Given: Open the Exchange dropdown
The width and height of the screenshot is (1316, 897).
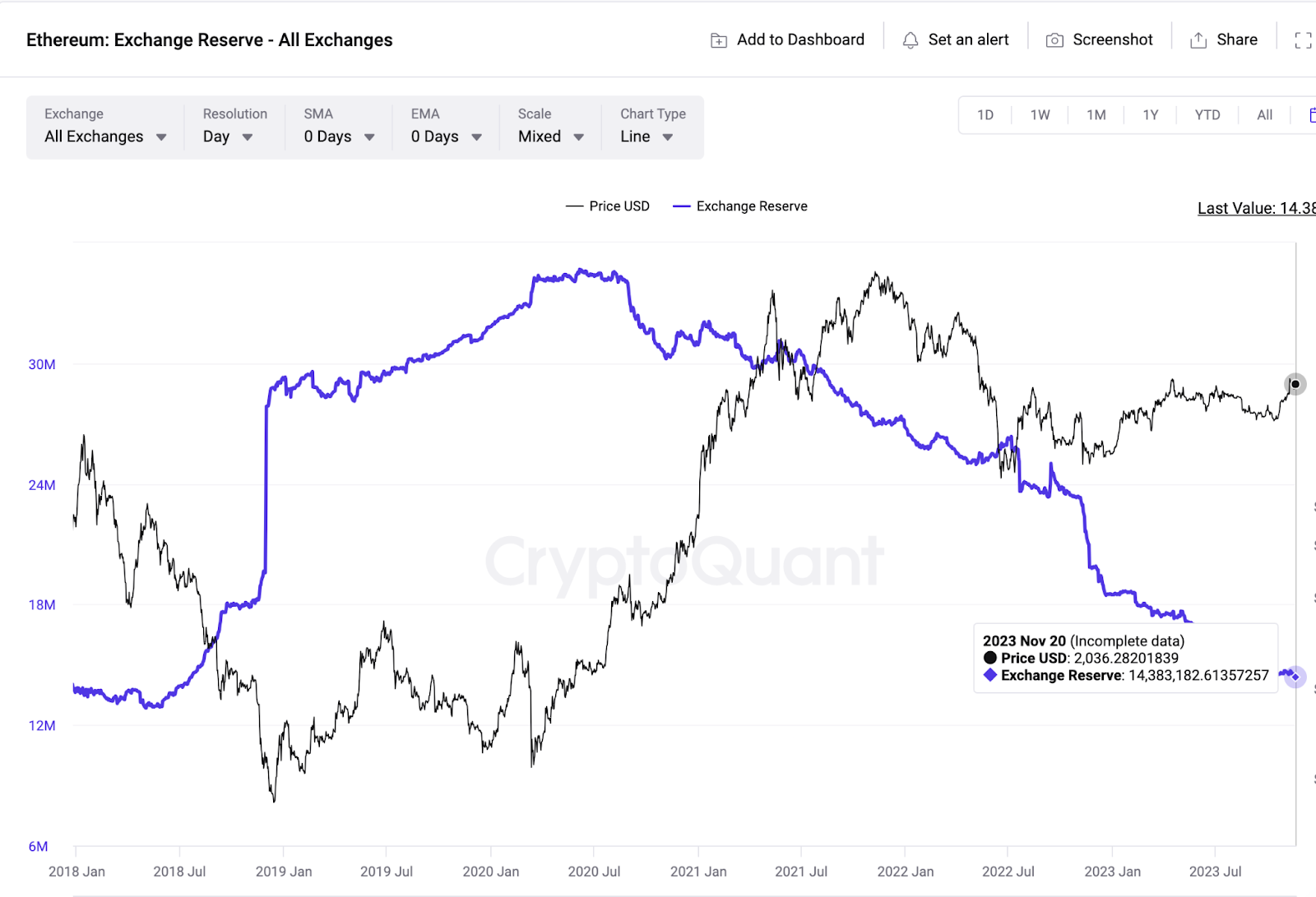Looking at the screenshot, I should [104, 136].
